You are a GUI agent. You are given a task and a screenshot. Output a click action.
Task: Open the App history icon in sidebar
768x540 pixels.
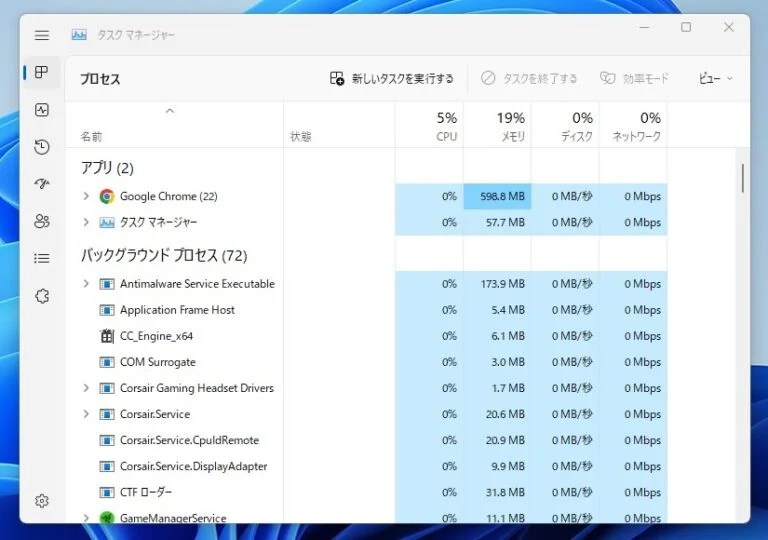(x=42, y=147)
